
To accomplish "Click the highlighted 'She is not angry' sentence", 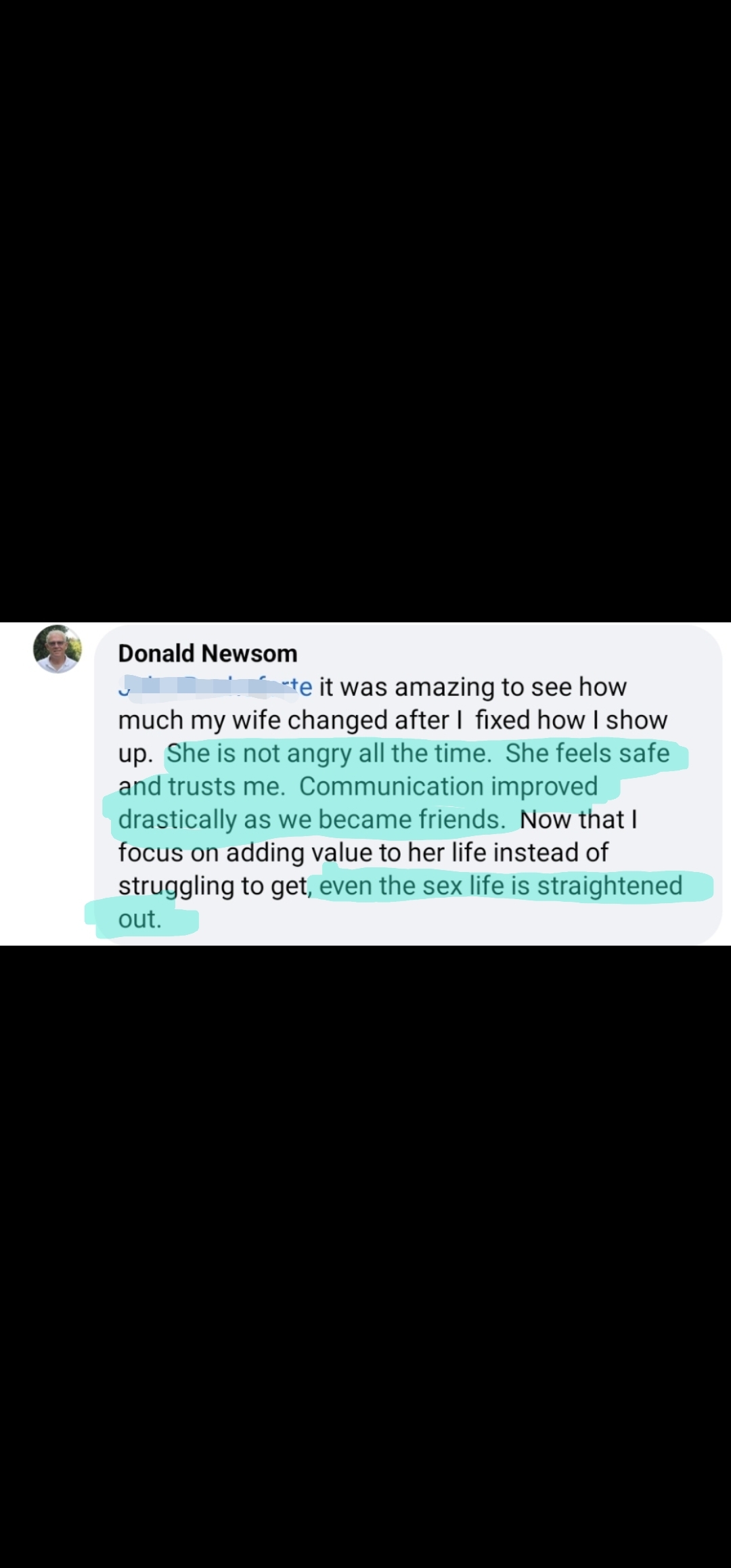I will point(330,753).
